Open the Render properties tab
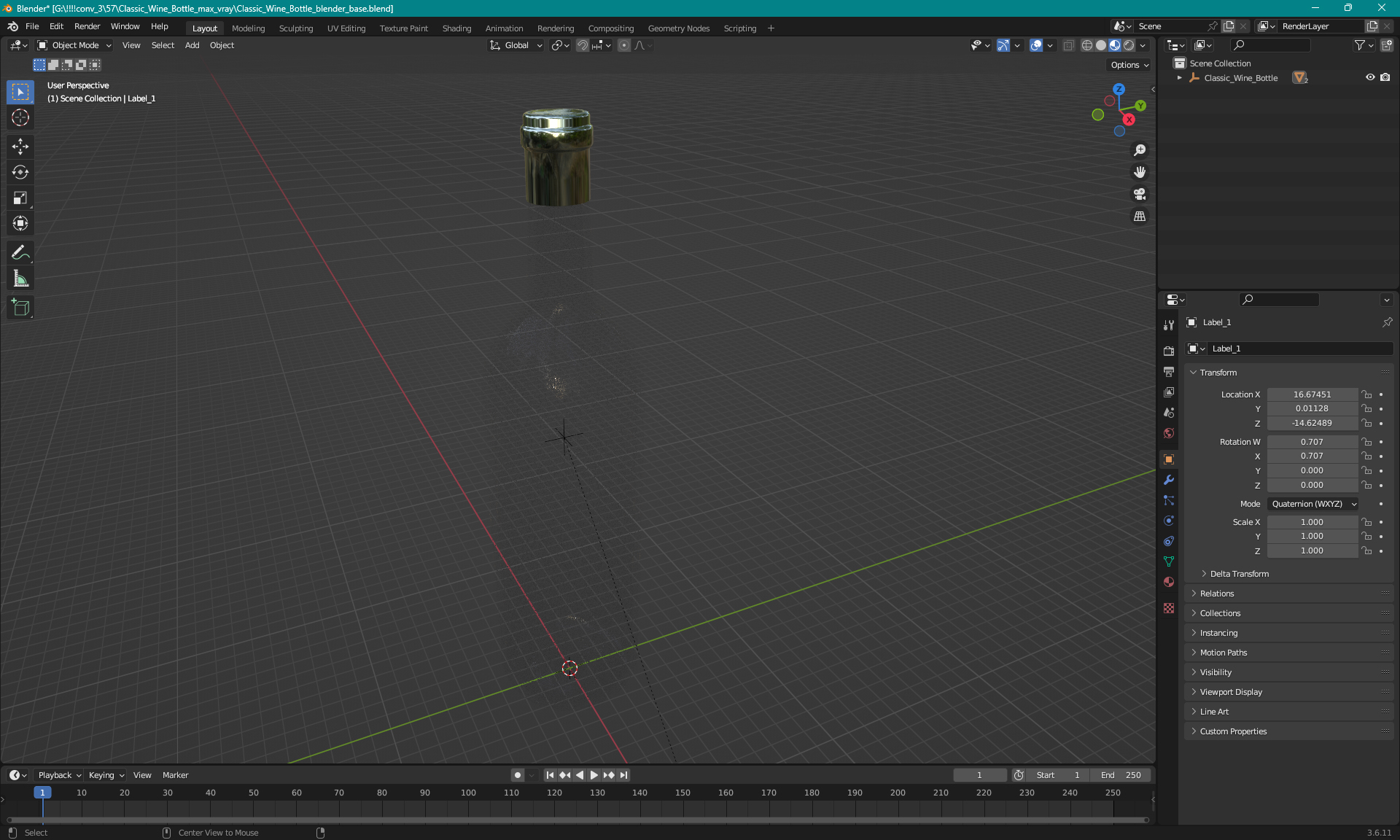Screen dimensions: 1400x840 [1169, 351]
